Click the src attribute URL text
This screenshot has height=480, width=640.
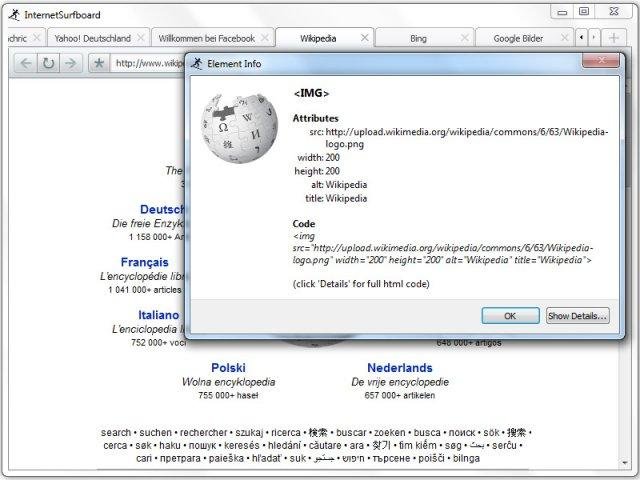467,138
